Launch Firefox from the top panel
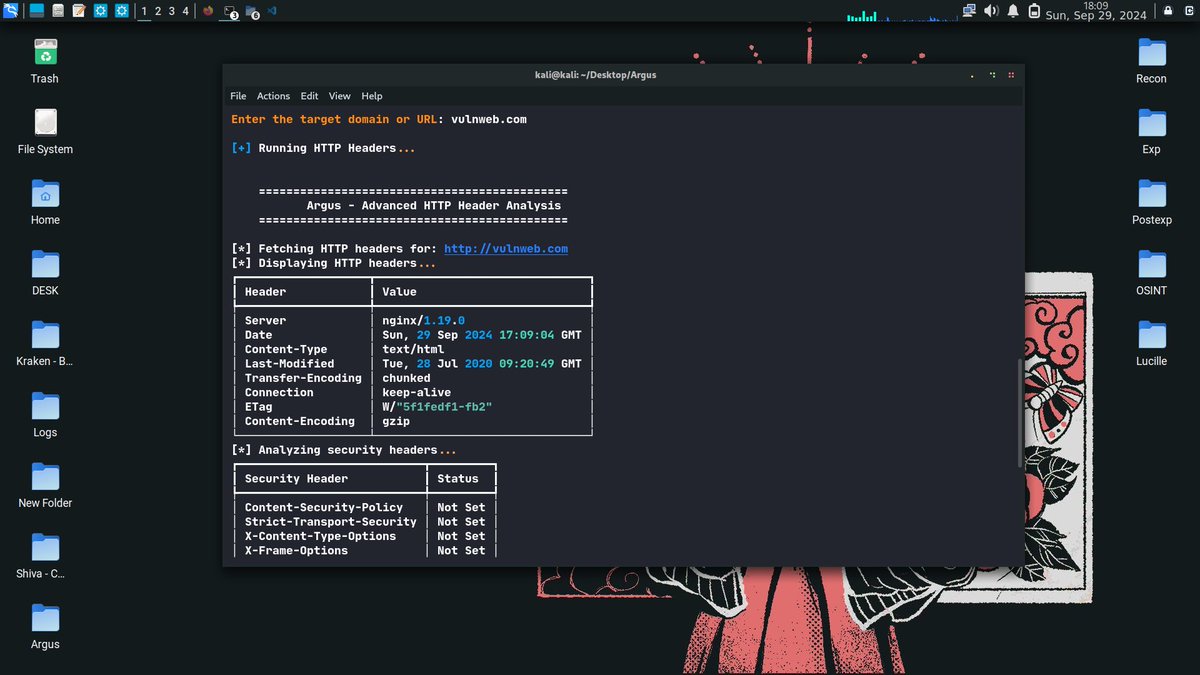 pos(207,11)
